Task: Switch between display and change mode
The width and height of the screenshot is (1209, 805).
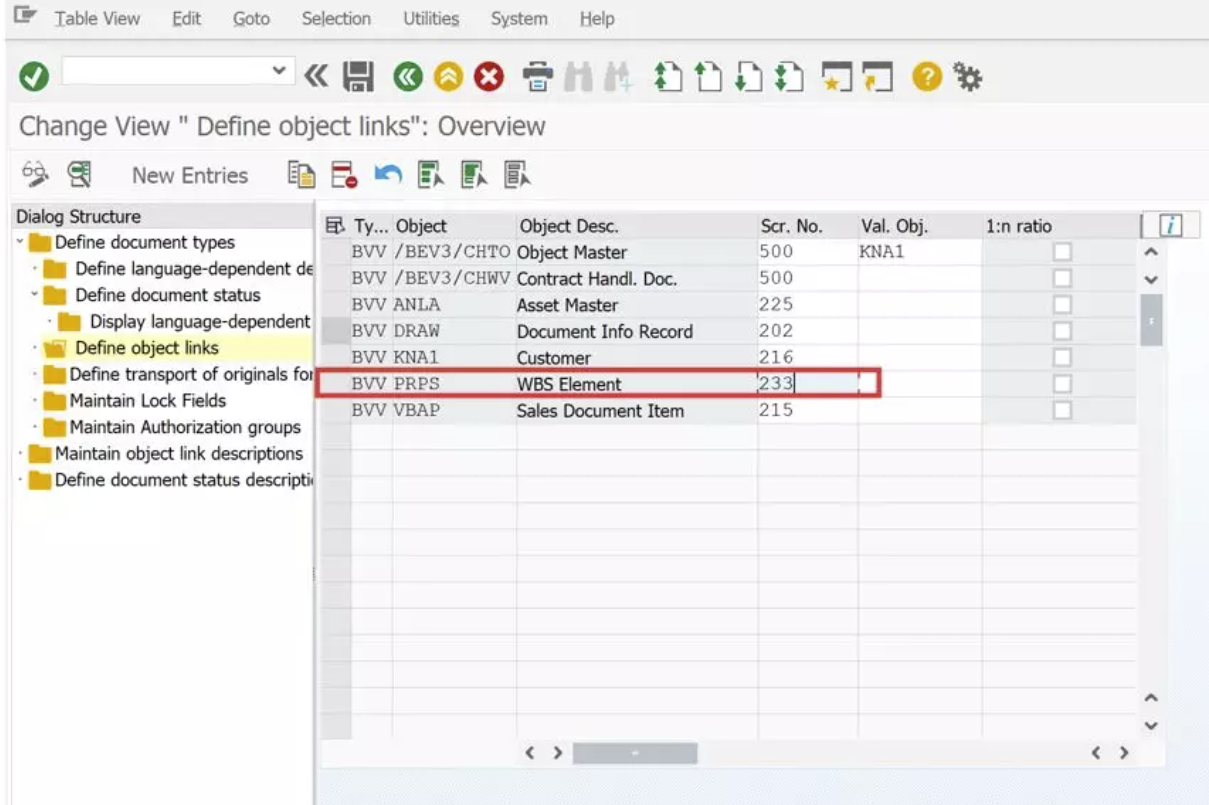Action: (x=35, y=174)
